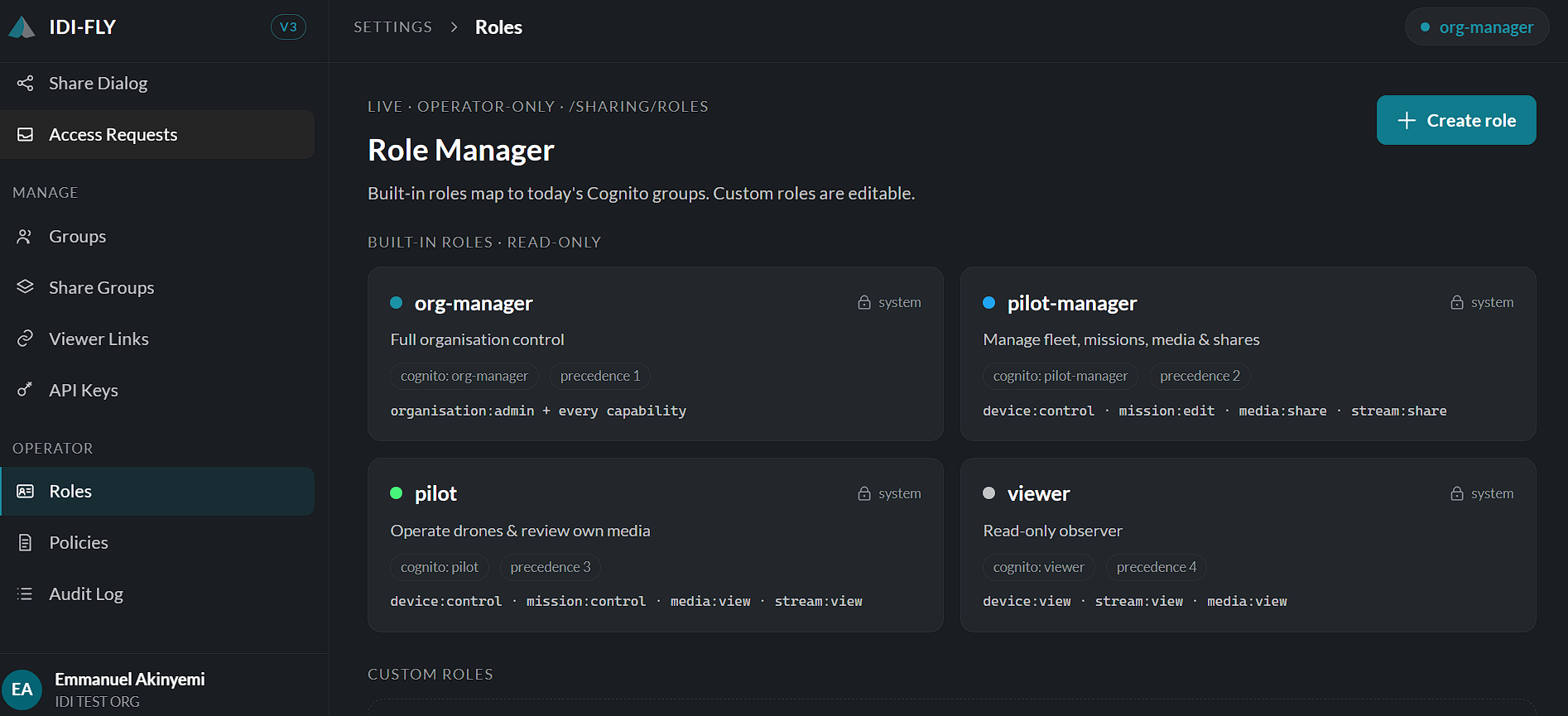Click the Access Requests inbox icon
This screenshot has width=1568, height=716.
26,134
